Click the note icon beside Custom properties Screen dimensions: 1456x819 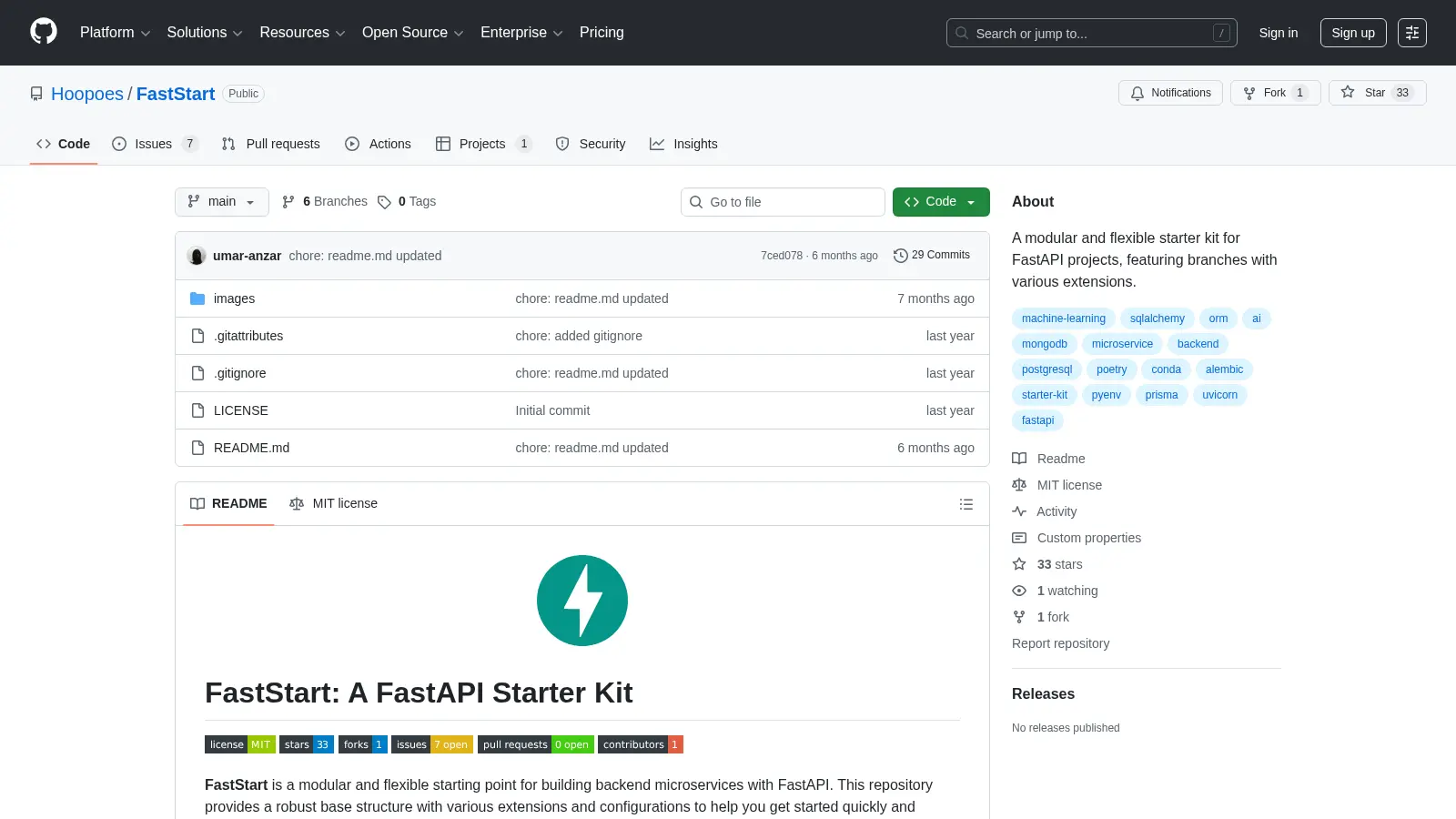pos(1019,538)
